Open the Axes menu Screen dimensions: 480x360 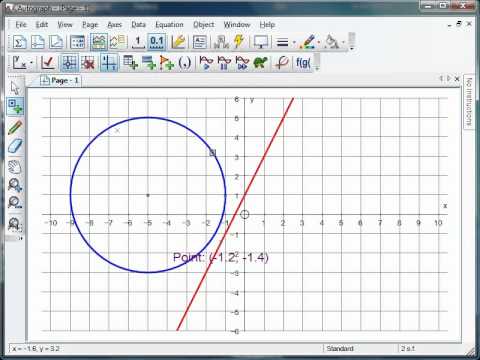point(114,25)
